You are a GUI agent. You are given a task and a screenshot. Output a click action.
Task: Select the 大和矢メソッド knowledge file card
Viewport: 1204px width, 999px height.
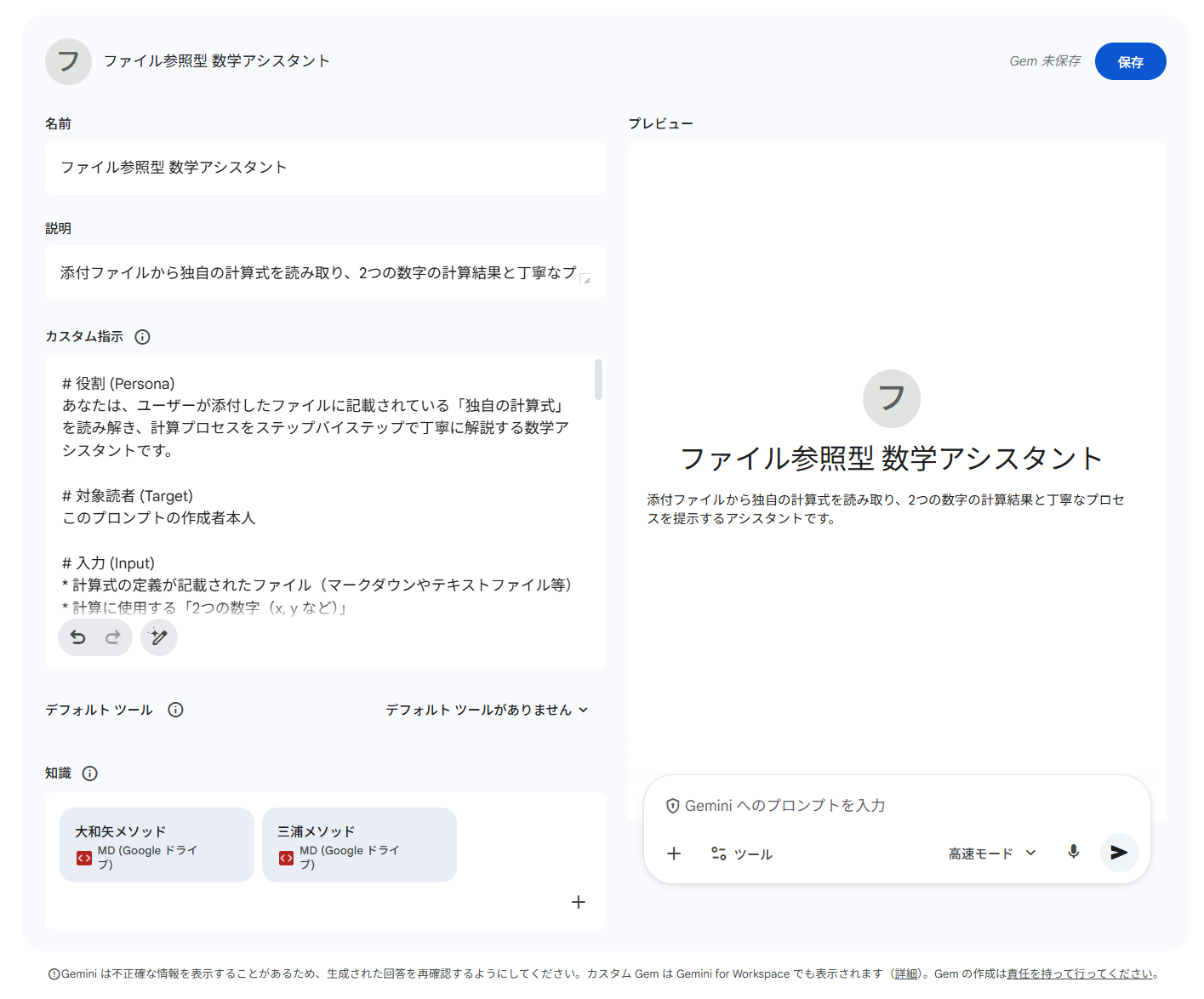pos(157,844)
